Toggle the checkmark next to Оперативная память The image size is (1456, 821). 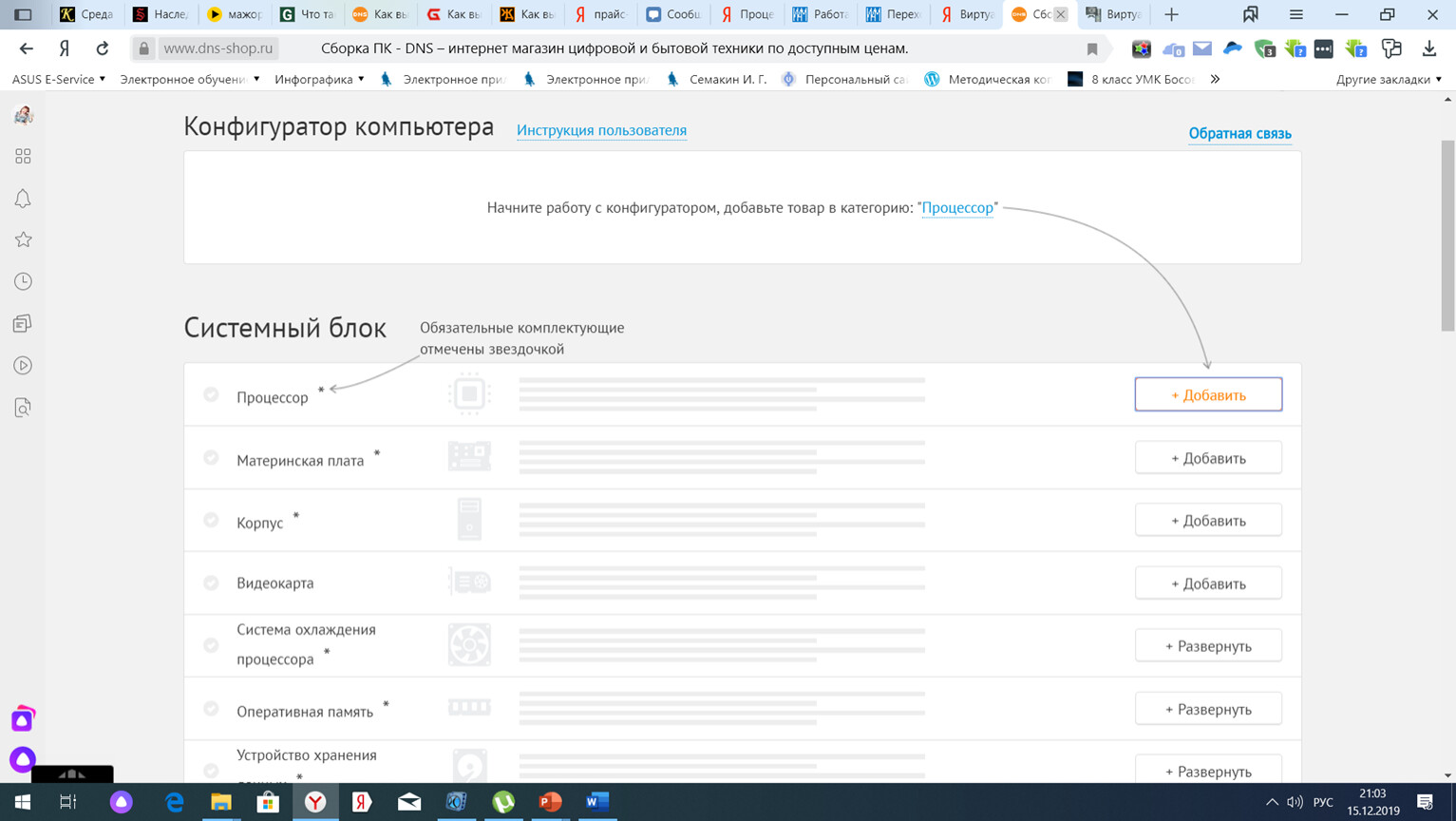[211, 709]
